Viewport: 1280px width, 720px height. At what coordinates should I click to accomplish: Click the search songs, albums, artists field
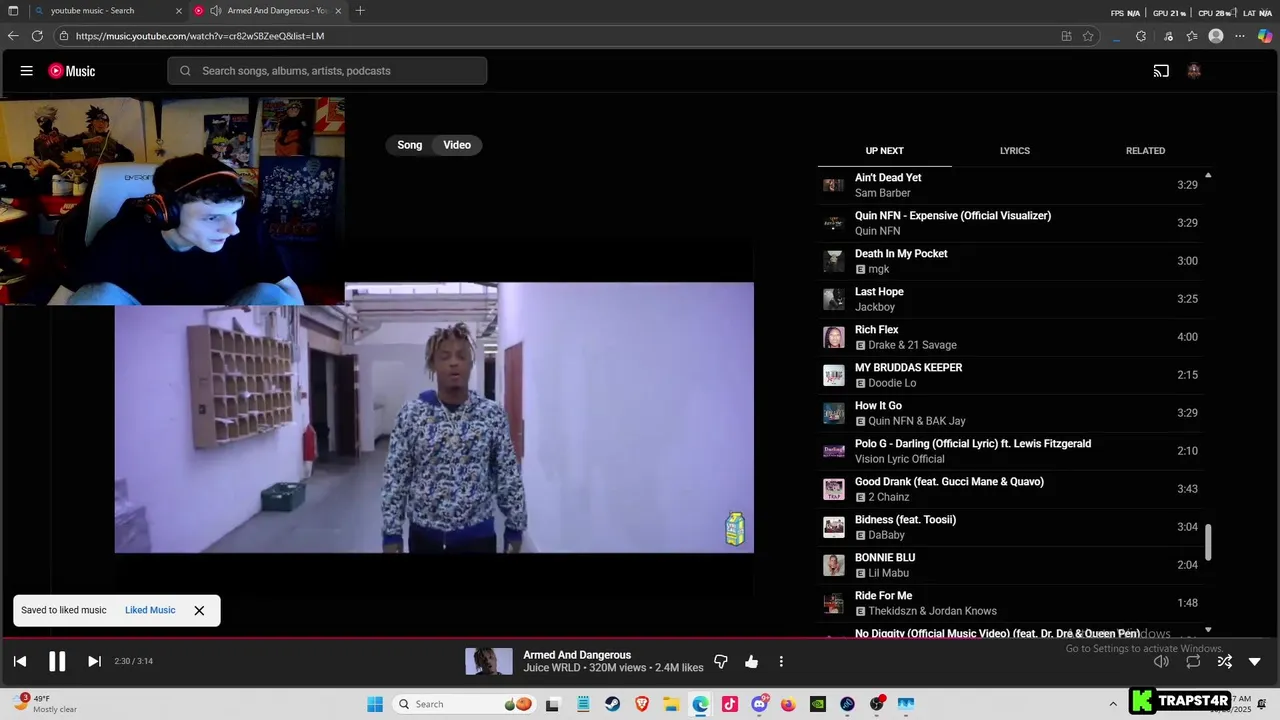(x=327, y=71)
